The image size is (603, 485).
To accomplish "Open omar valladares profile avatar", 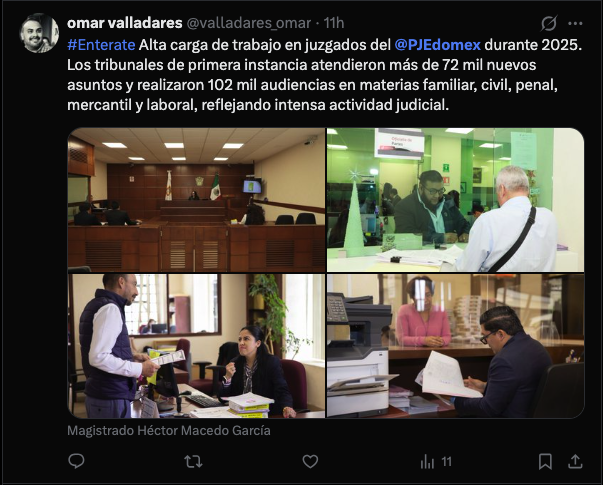I will tap(39, 33).
